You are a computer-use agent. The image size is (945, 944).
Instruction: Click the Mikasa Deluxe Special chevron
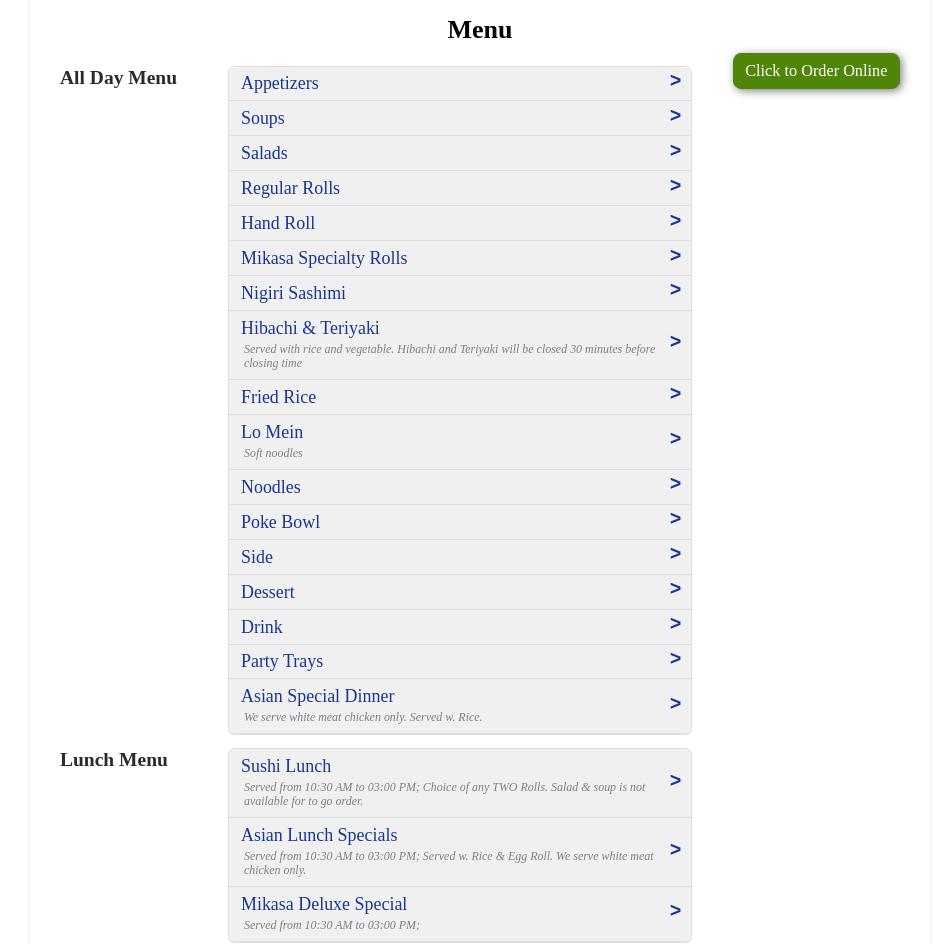pos(675,911)
